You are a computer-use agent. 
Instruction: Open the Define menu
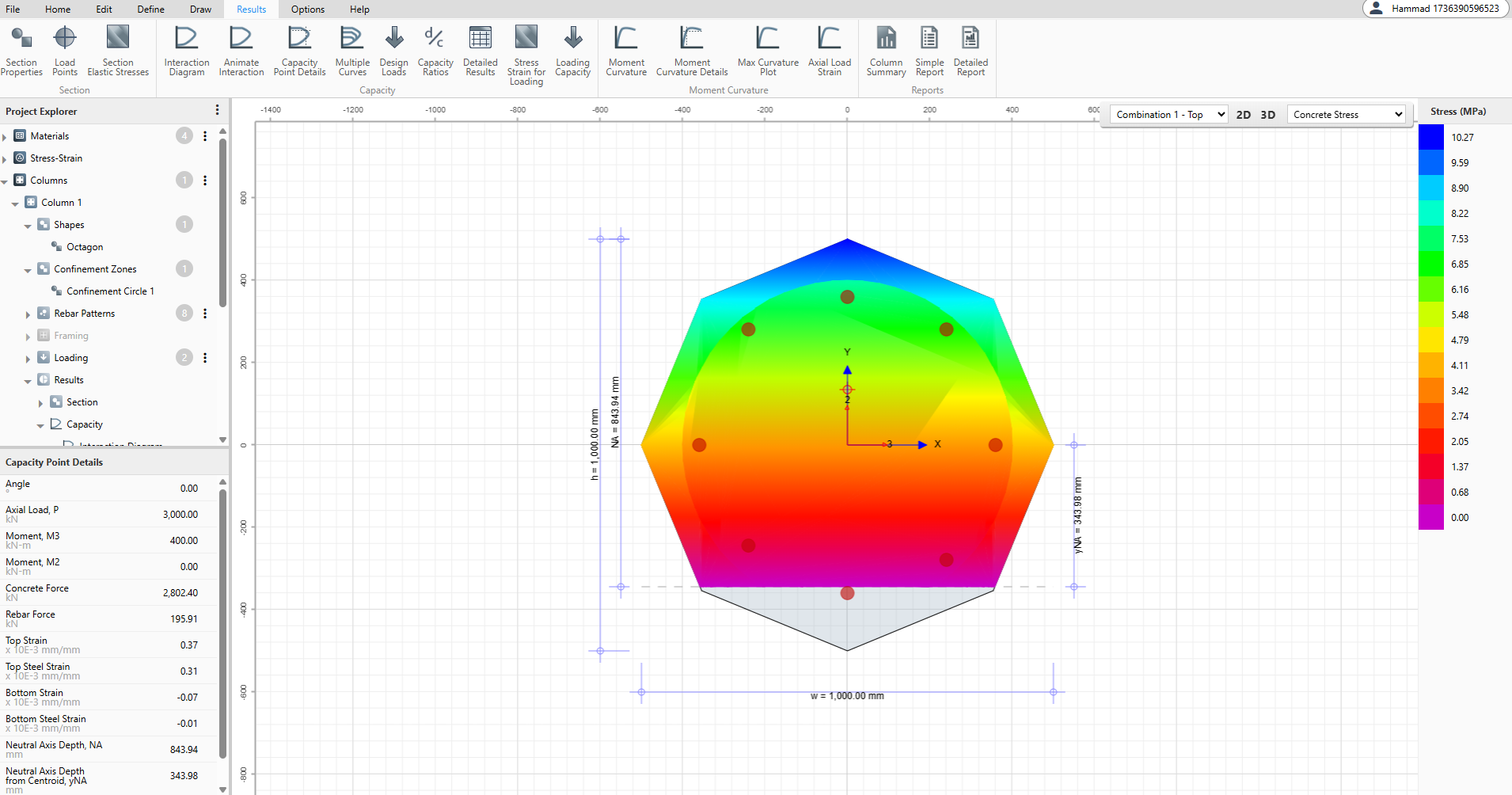click(150, 10)
